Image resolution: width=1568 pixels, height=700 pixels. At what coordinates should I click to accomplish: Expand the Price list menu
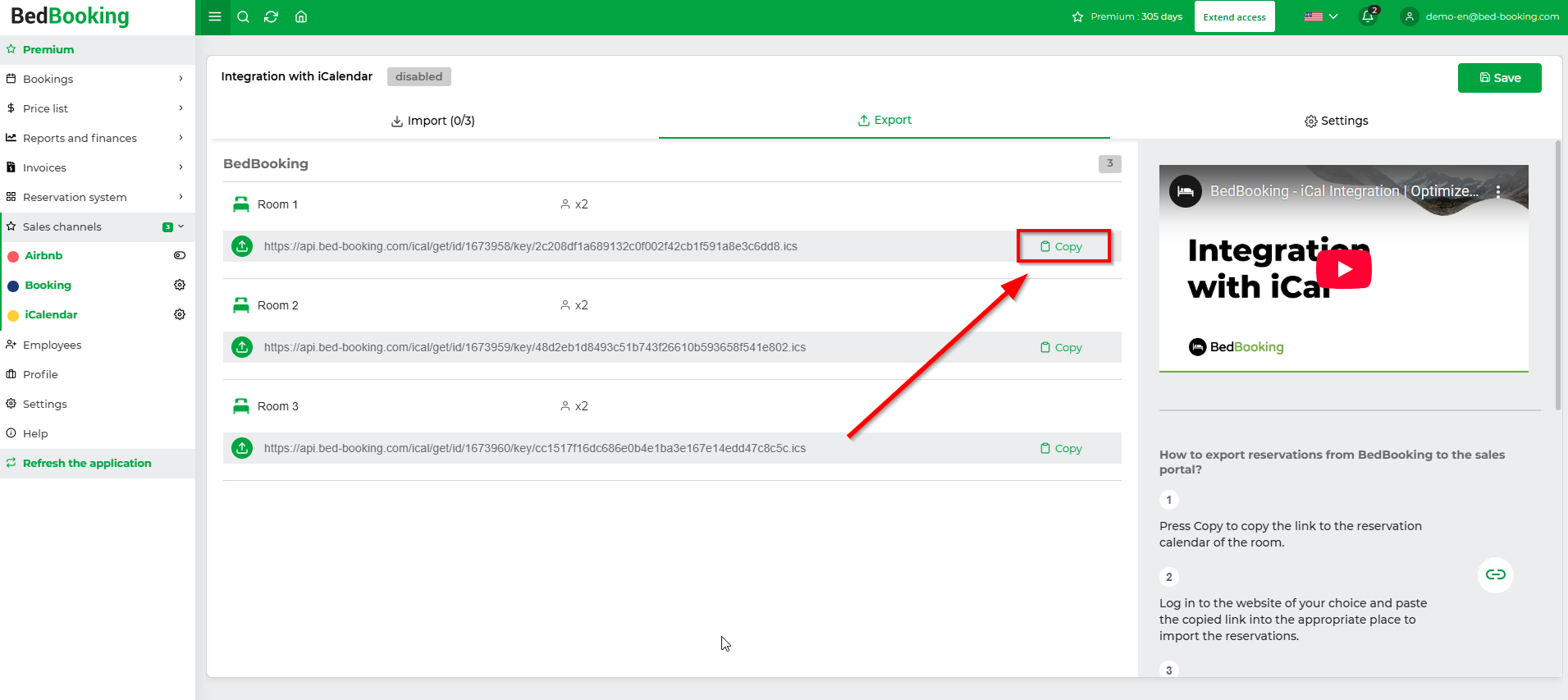[98, 108]
